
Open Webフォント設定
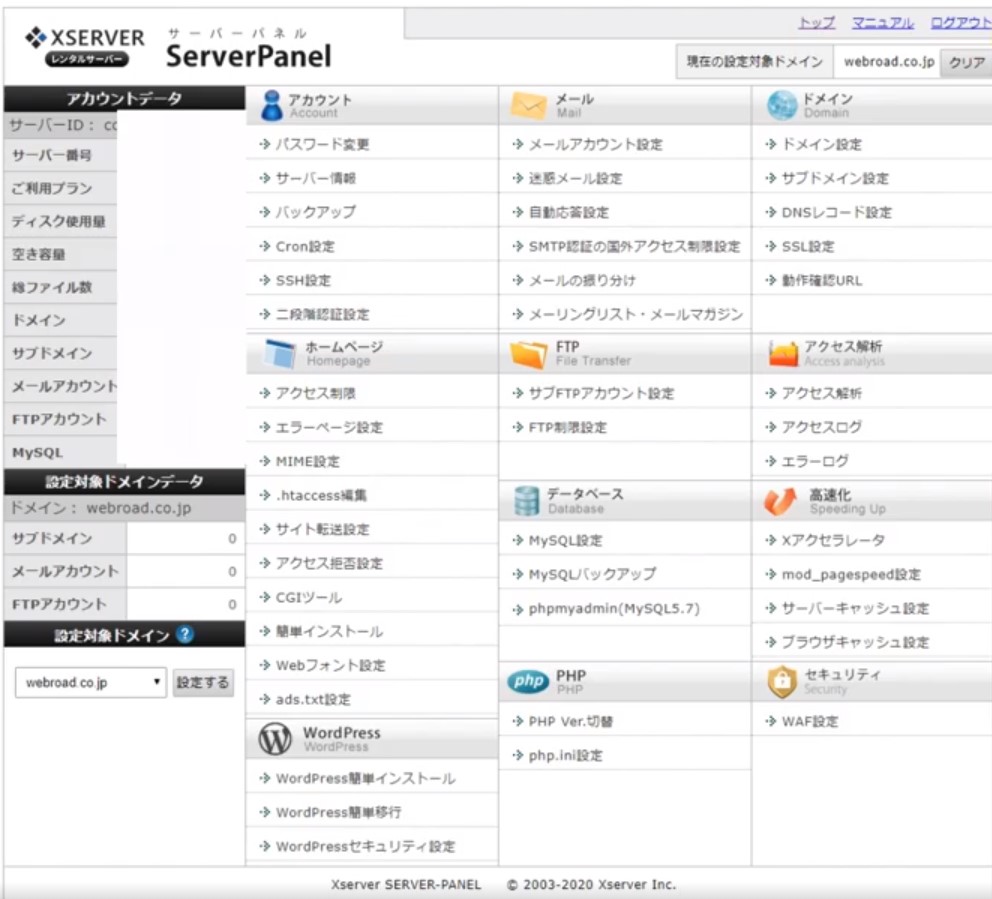[330, 666]
